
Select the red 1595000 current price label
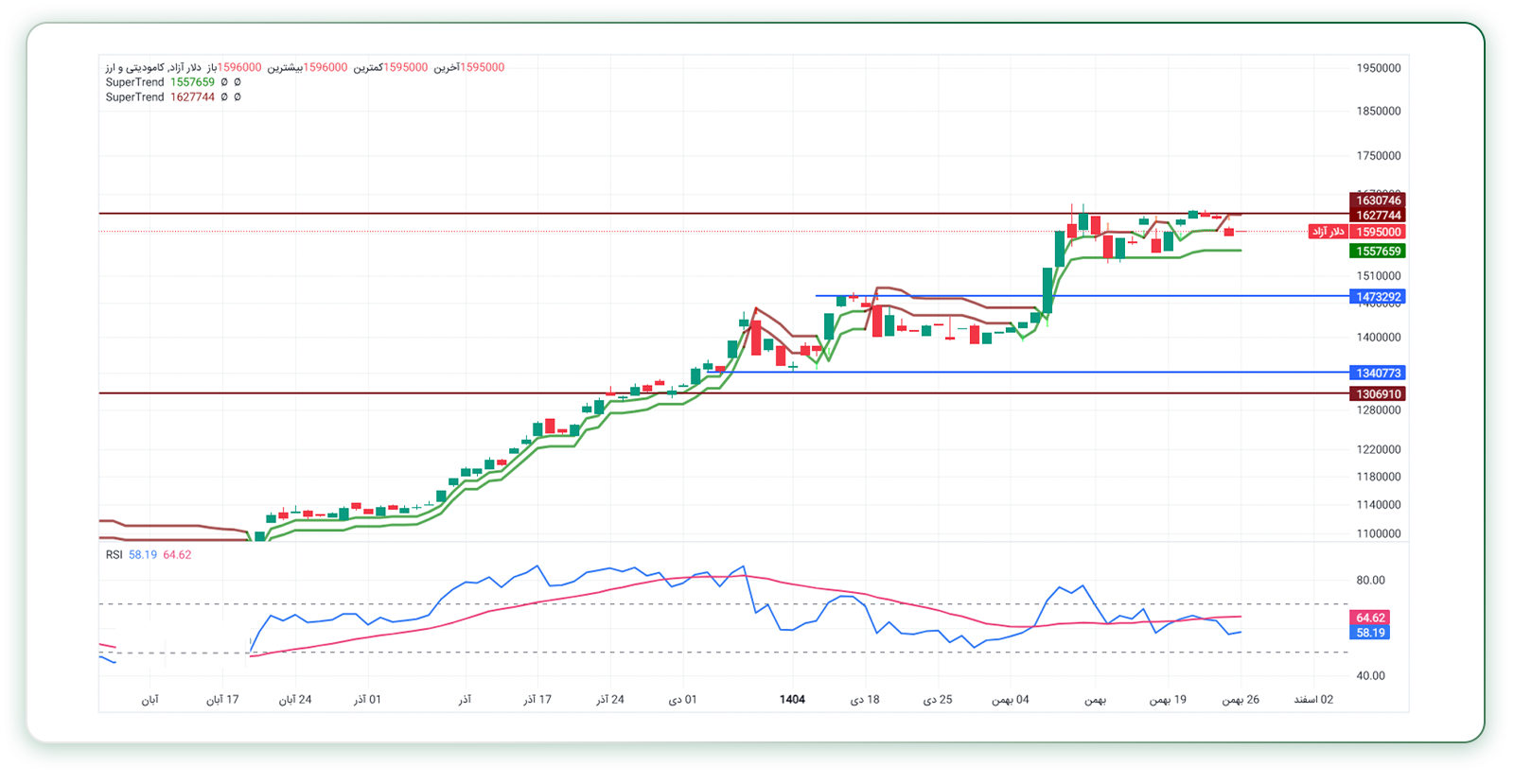[1377, 232]
